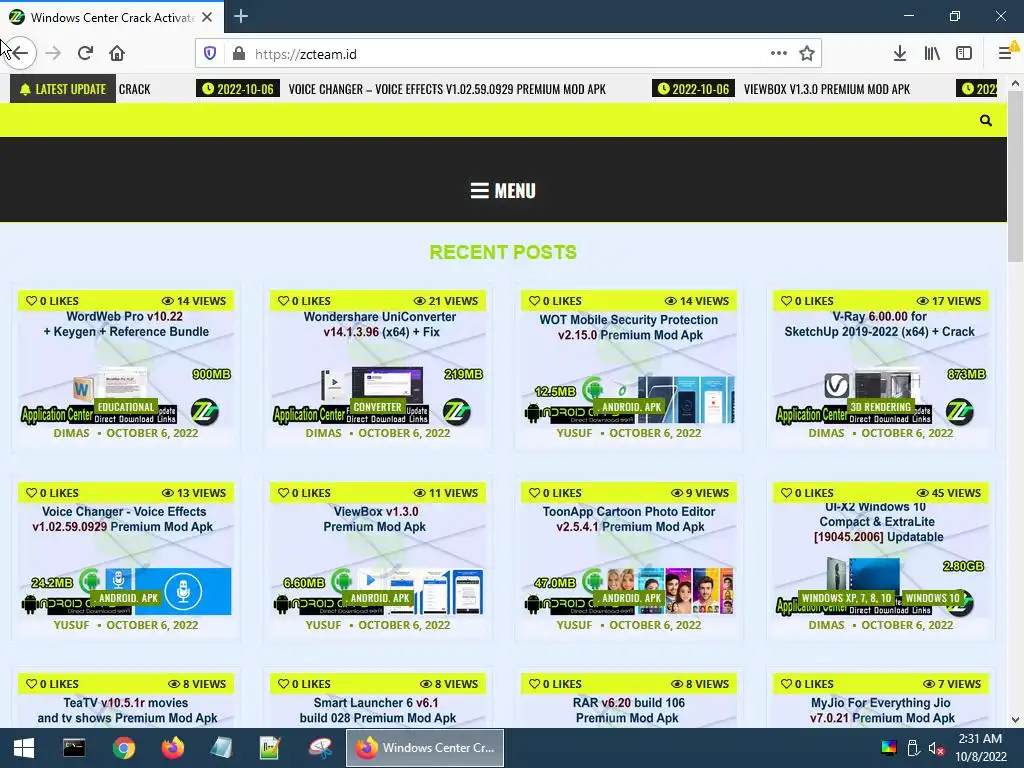Image resolution: width=1024 pixels, height=768 pixels.
Task: Click the muted volume tray icon
Action: (936, 748)
